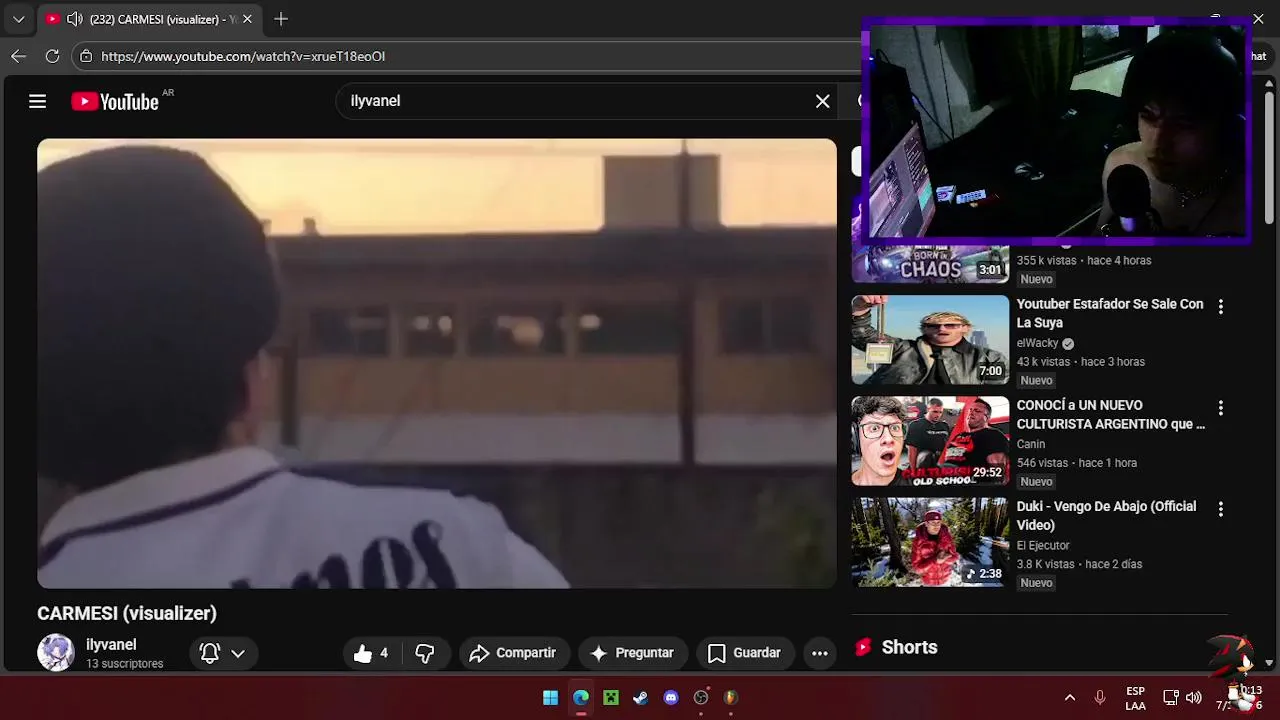Switch to FL Studio on taskbar
This screenshot has height=720, width=1280.
click(x=731, y=698)
